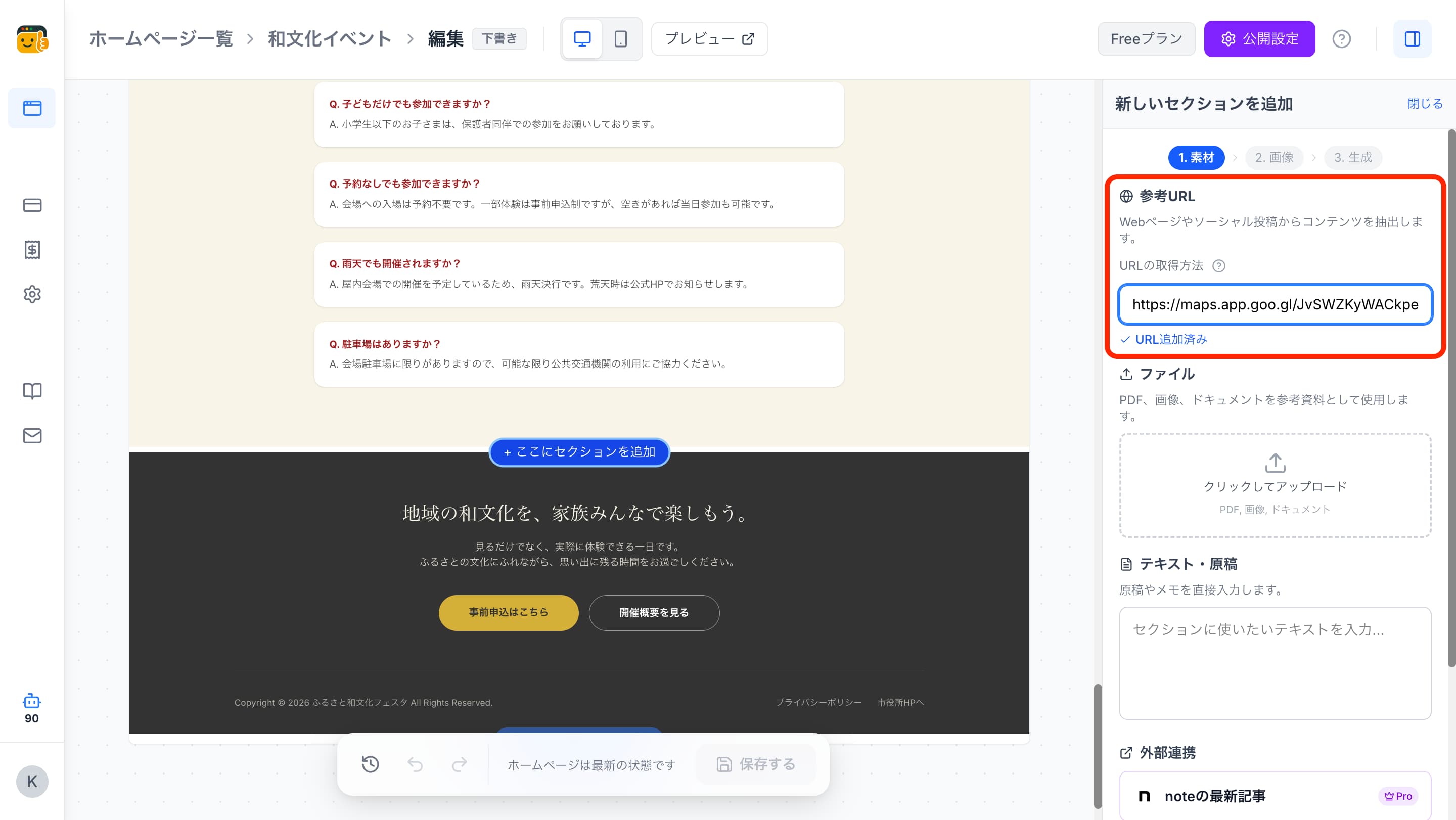Screen dimensions: 1456x820
Task: Click the right panel vertical scrollbar
Action: click(x=1451, y=398)
